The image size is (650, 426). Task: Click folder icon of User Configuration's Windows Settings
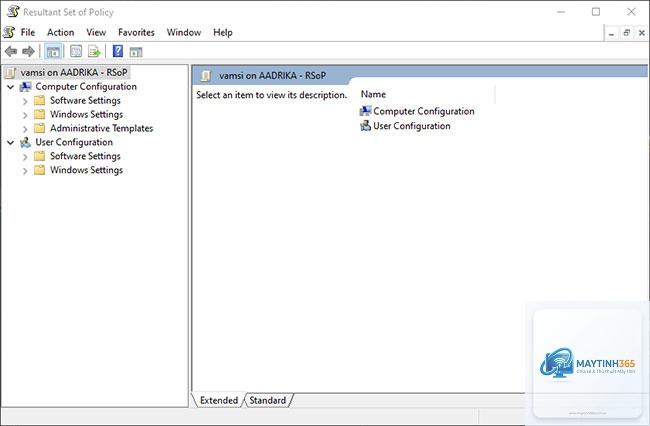click(x=39, y=170)
